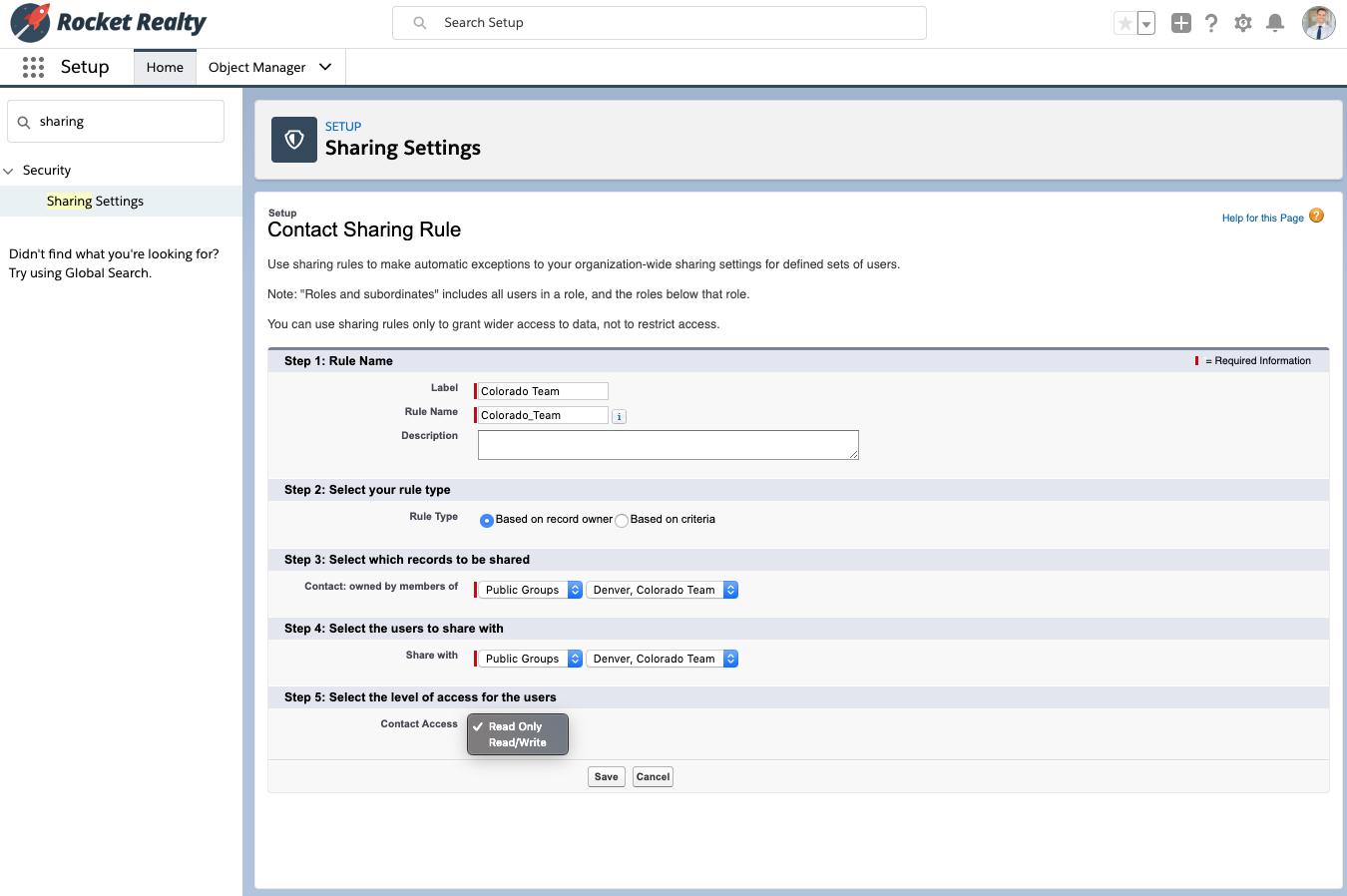Open the App Launcher waffle icon

(33, 66)
